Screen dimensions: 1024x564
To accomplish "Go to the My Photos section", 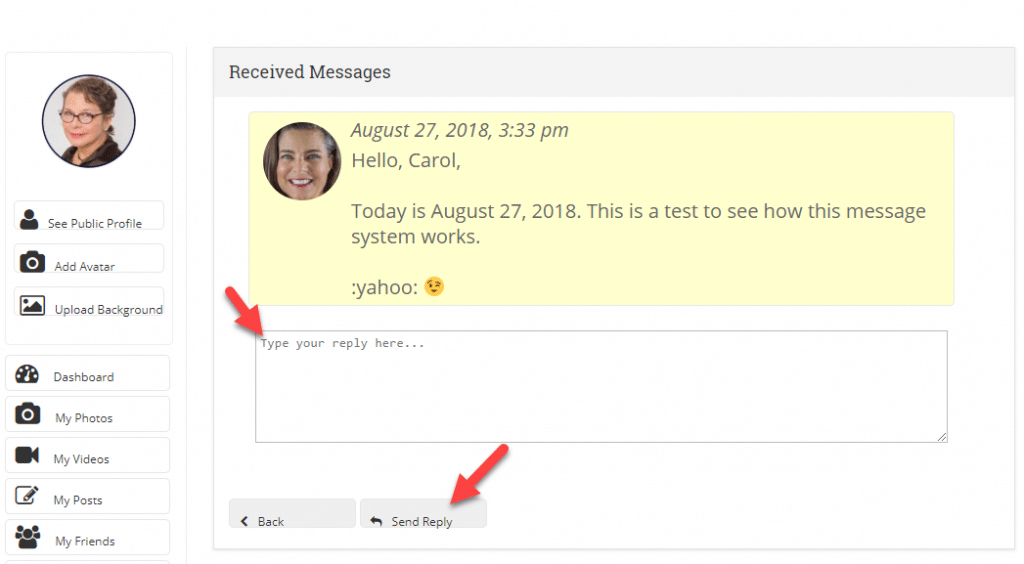I will [88, 415].
